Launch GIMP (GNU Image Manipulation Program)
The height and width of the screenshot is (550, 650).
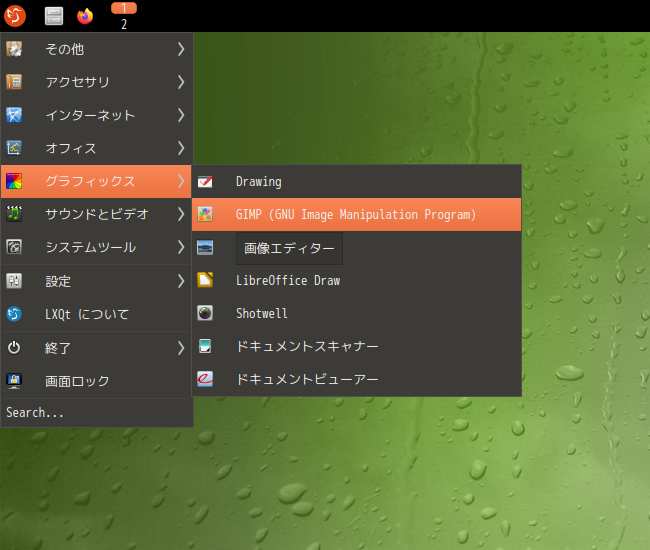tap(357, 214)
